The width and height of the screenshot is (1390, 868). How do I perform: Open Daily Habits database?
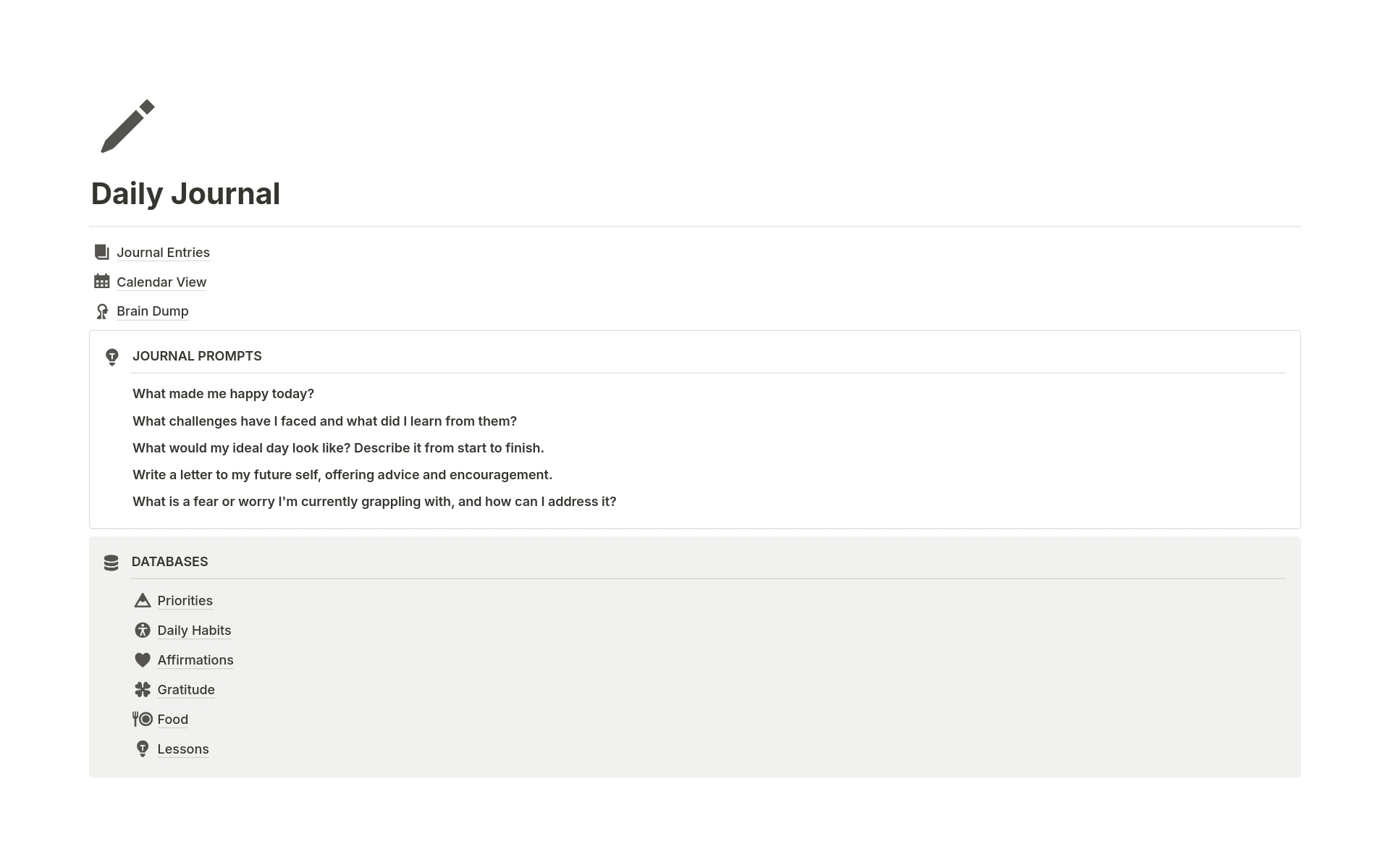click(194, 630)
